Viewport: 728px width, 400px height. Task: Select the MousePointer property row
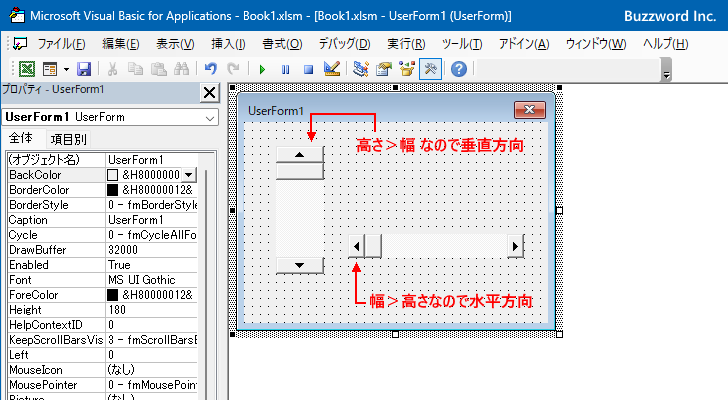coord(103,385)
